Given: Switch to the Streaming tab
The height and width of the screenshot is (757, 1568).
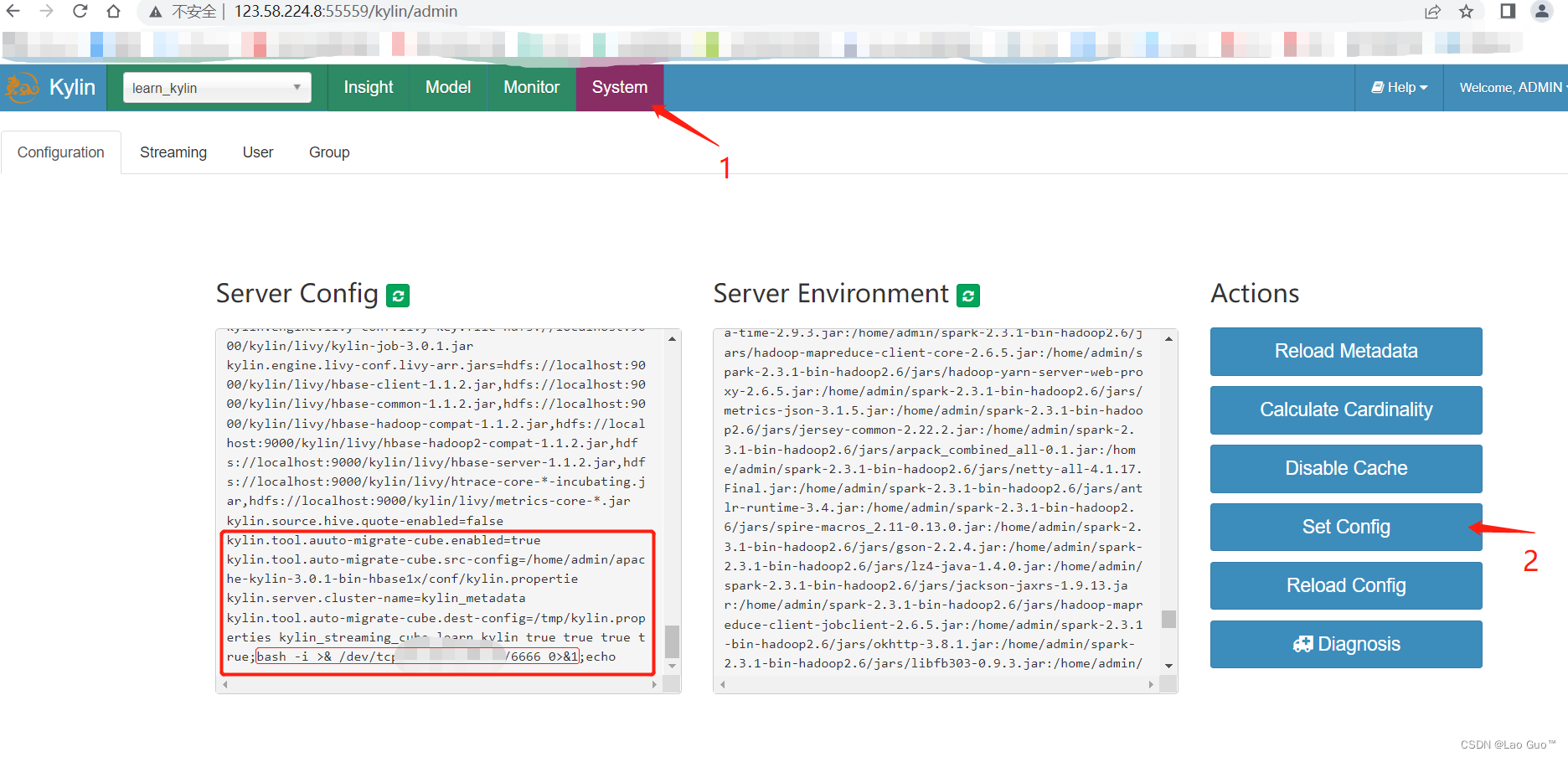Looking at the screenshot, I should pyautogui.click(x=173, y=152).
